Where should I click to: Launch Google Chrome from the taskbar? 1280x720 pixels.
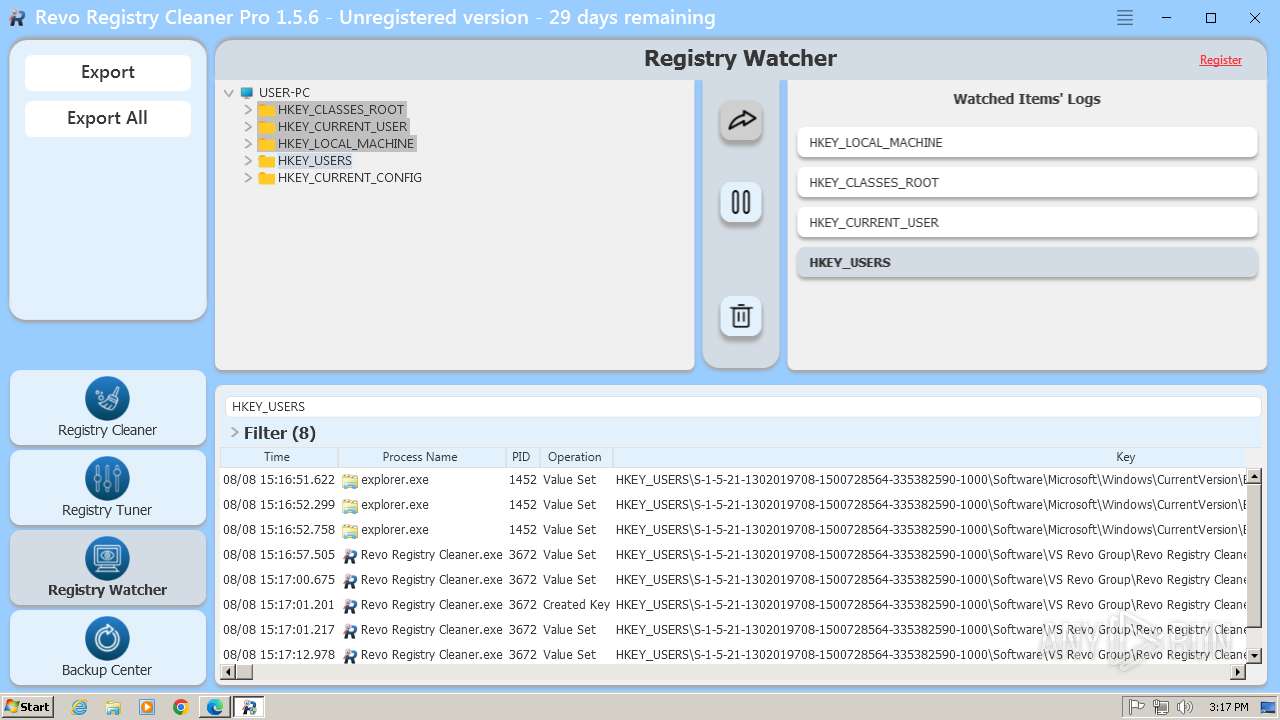point(181,707)
